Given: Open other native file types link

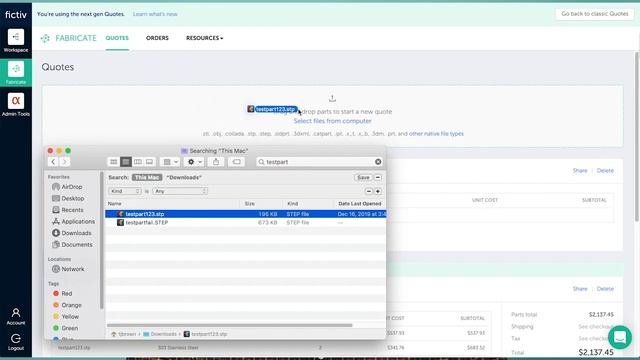Looking at the screenshot, I should click(436, 134).
